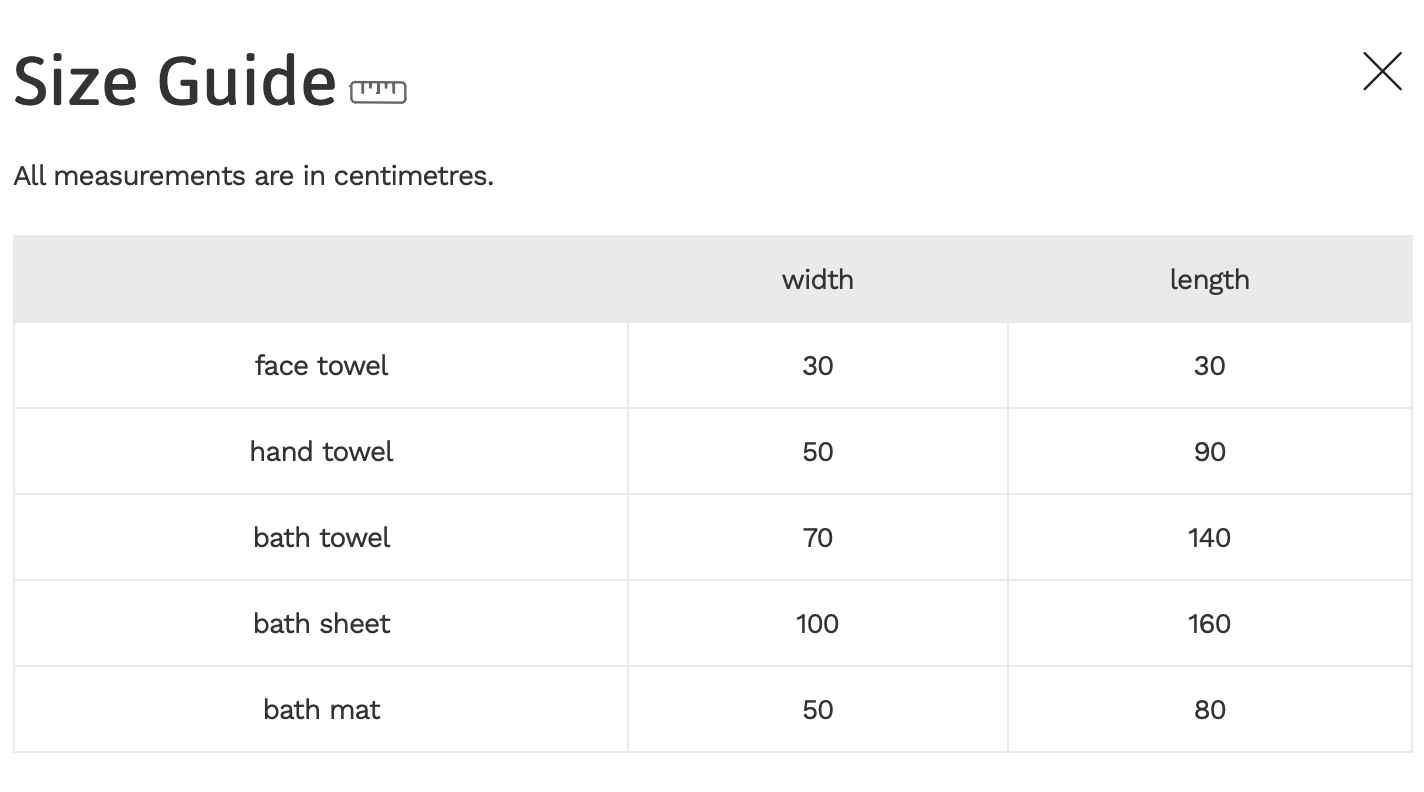Select the face towel length value
The image size is (1424, 792).
pos(1209,365)
